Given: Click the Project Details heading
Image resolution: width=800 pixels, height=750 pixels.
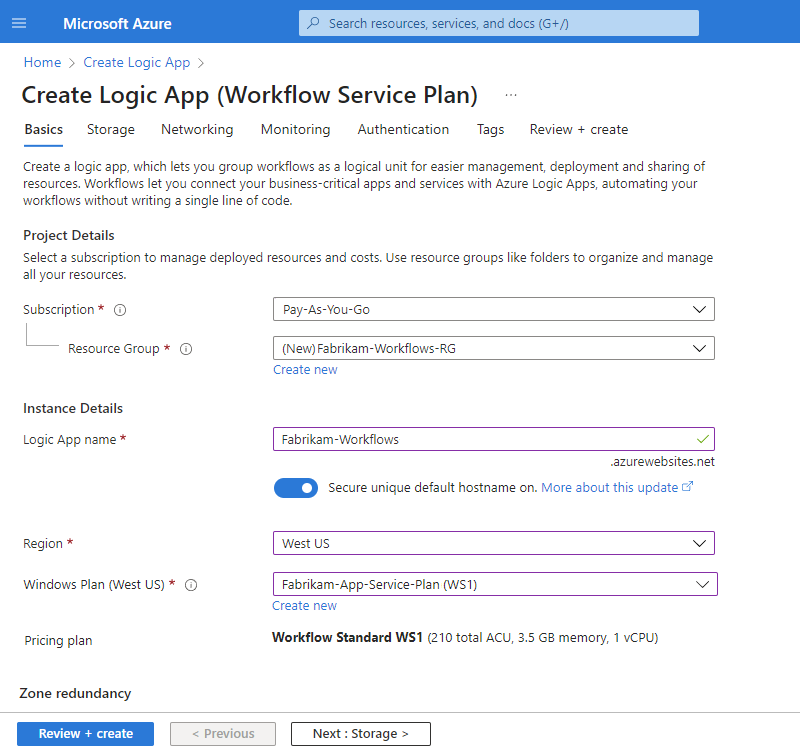Looking at the screenshot, I should click(x=68, y=235).
